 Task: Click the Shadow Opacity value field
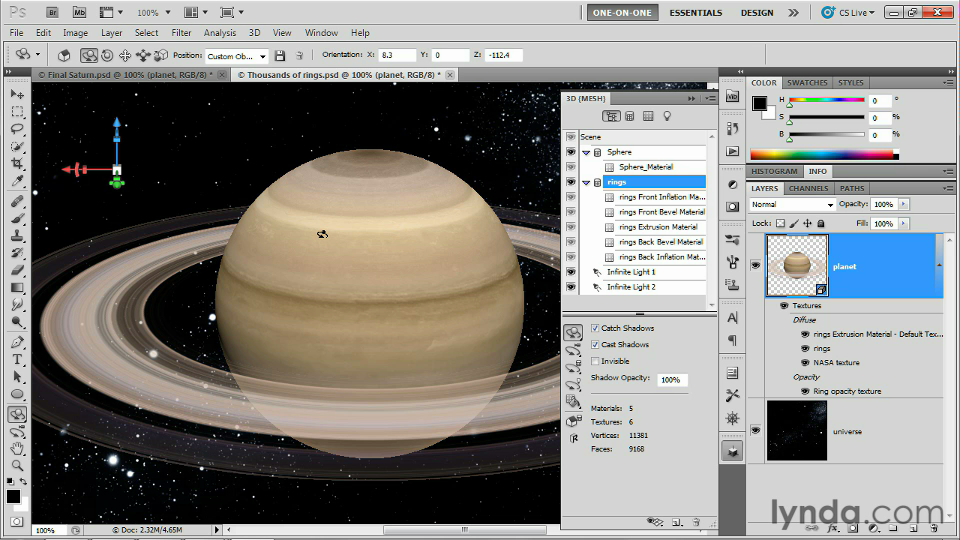click(x=672, y=380)
